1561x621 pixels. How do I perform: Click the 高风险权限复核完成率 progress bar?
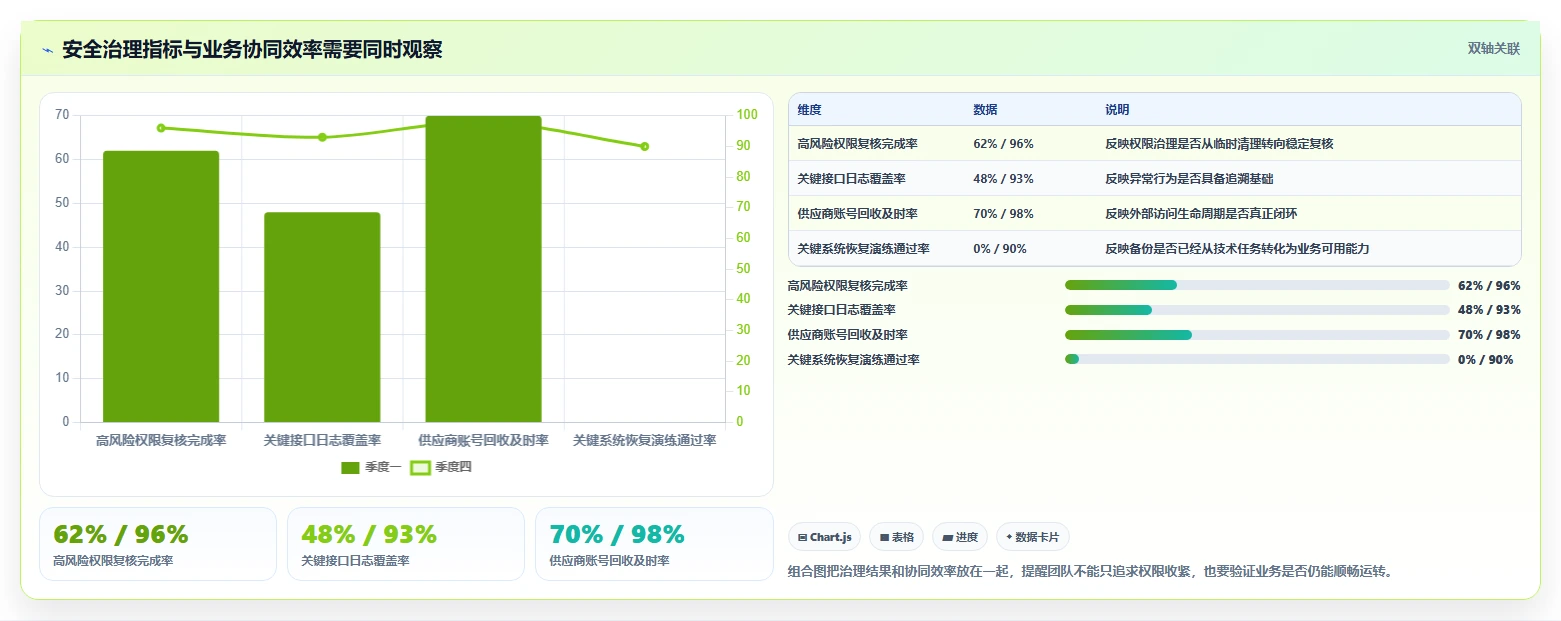click(1257, 285)
